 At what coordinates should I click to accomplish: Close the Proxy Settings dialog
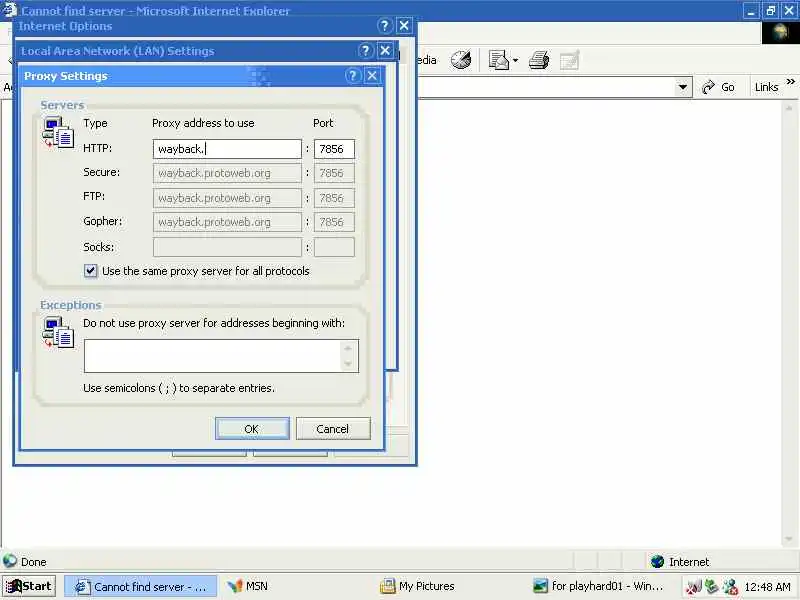(372, 76)
